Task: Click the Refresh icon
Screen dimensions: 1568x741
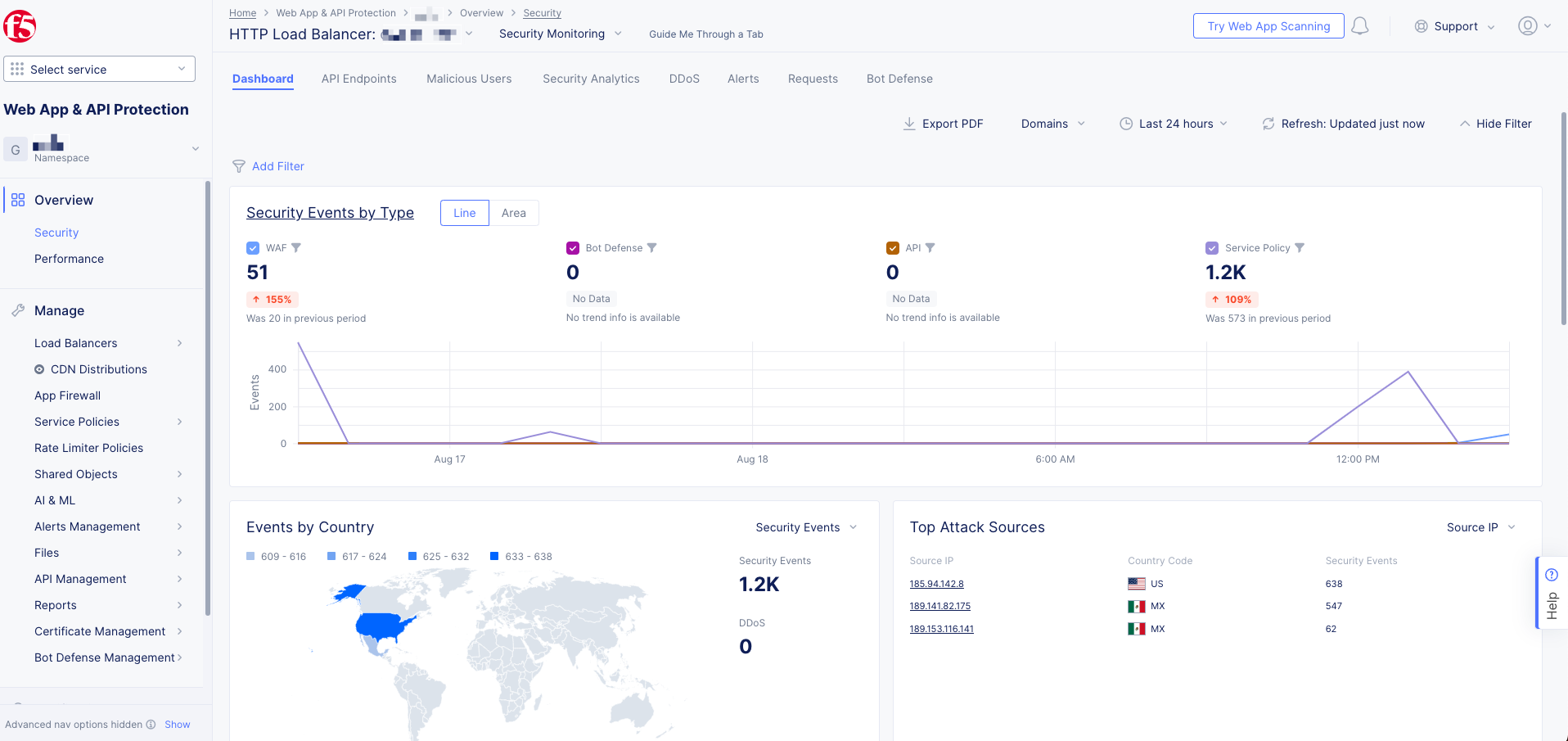Action: pos(1268,124)
